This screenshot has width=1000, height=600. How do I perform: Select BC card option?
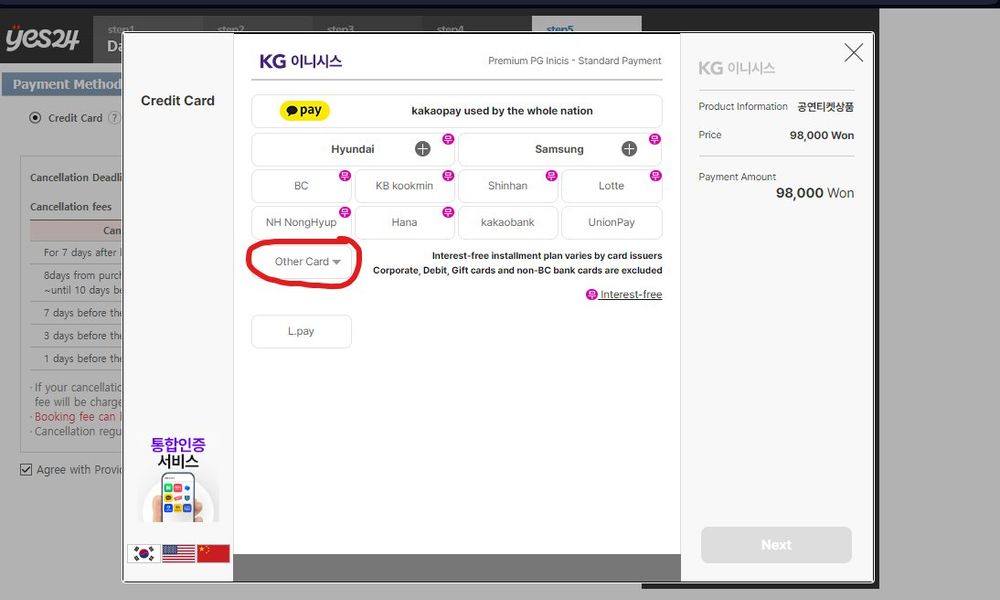[x=301, y=186]
